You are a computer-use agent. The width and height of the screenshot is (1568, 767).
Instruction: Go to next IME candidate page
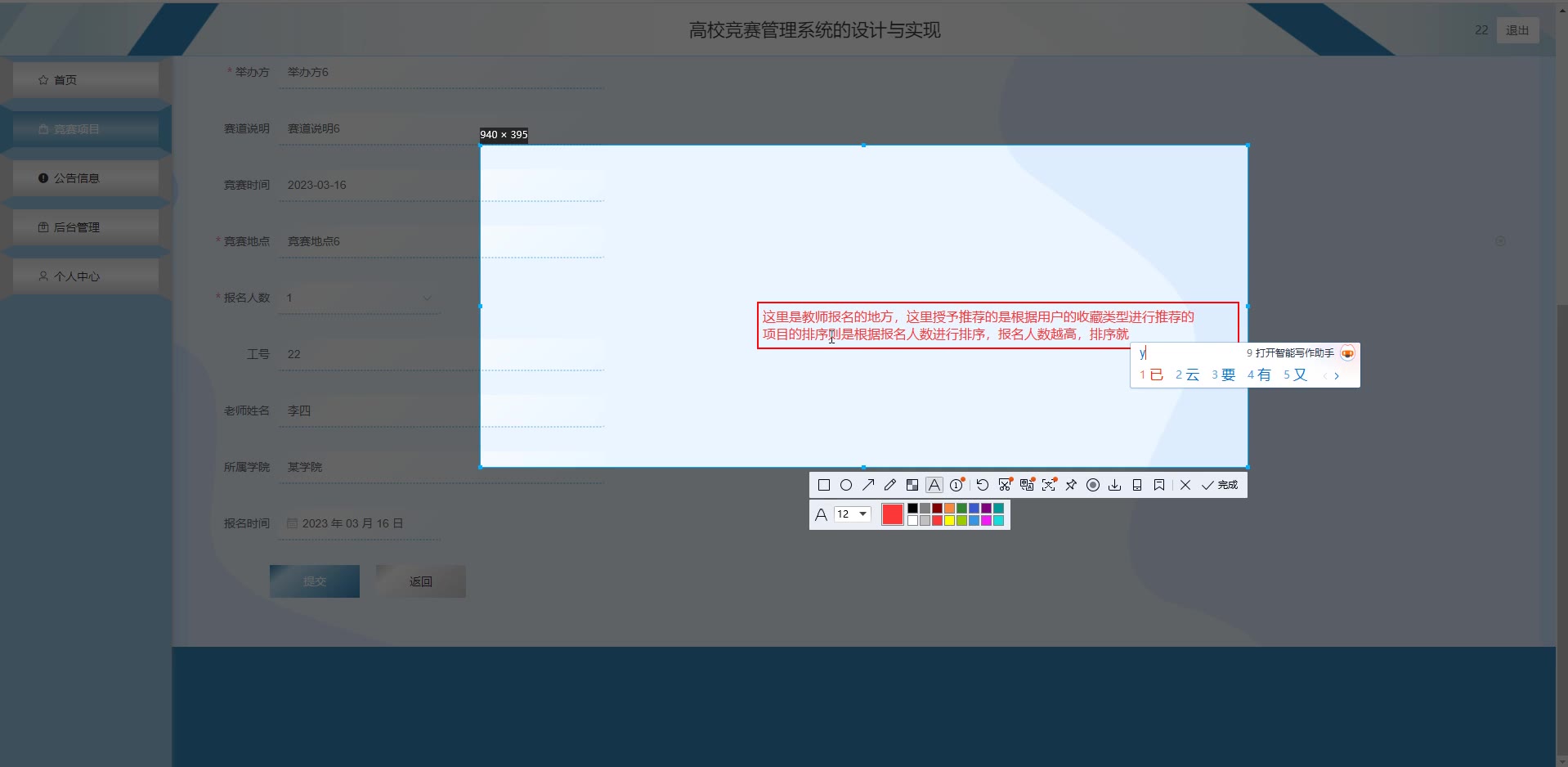point(1337,376)
